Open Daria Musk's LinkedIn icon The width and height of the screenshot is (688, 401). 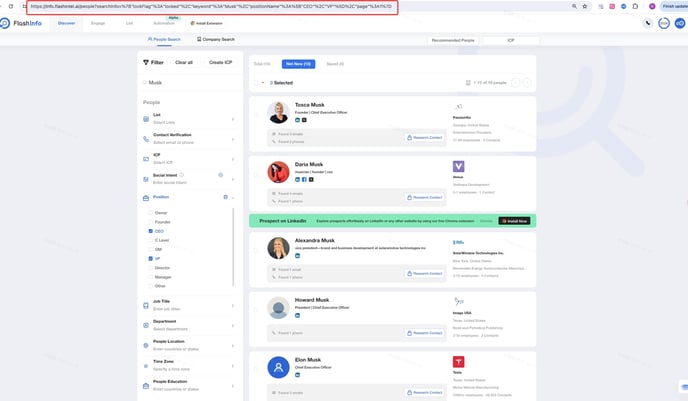[297, 179]
